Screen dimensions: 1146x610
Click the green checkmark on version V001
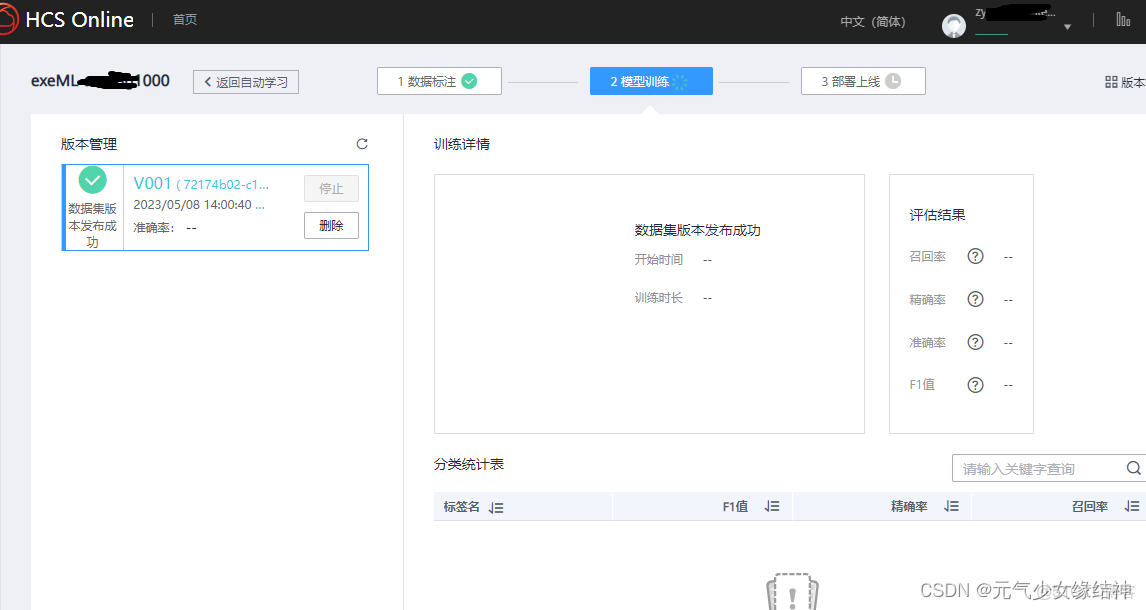(x=92, y=181)
